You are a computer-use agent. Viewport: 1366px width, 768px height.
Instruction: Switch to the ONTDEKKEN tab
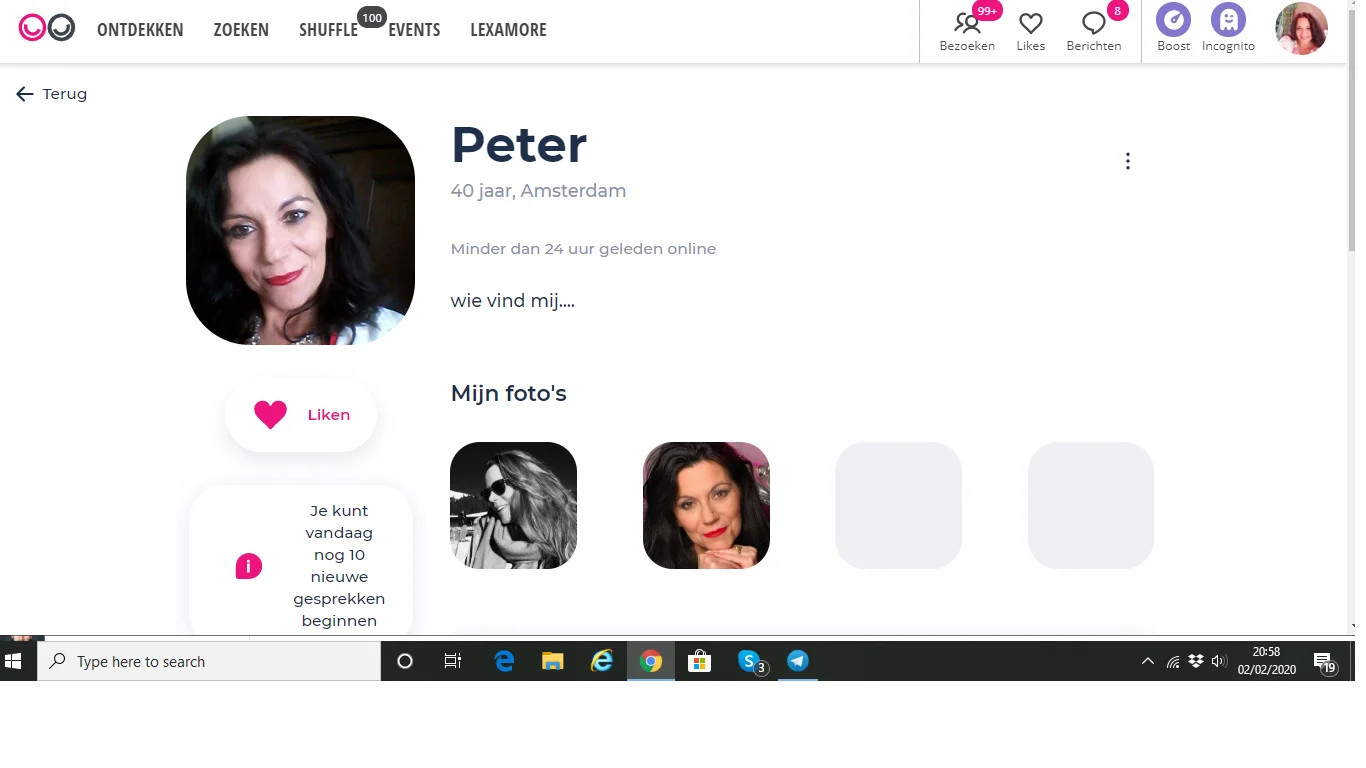point(139,29)
